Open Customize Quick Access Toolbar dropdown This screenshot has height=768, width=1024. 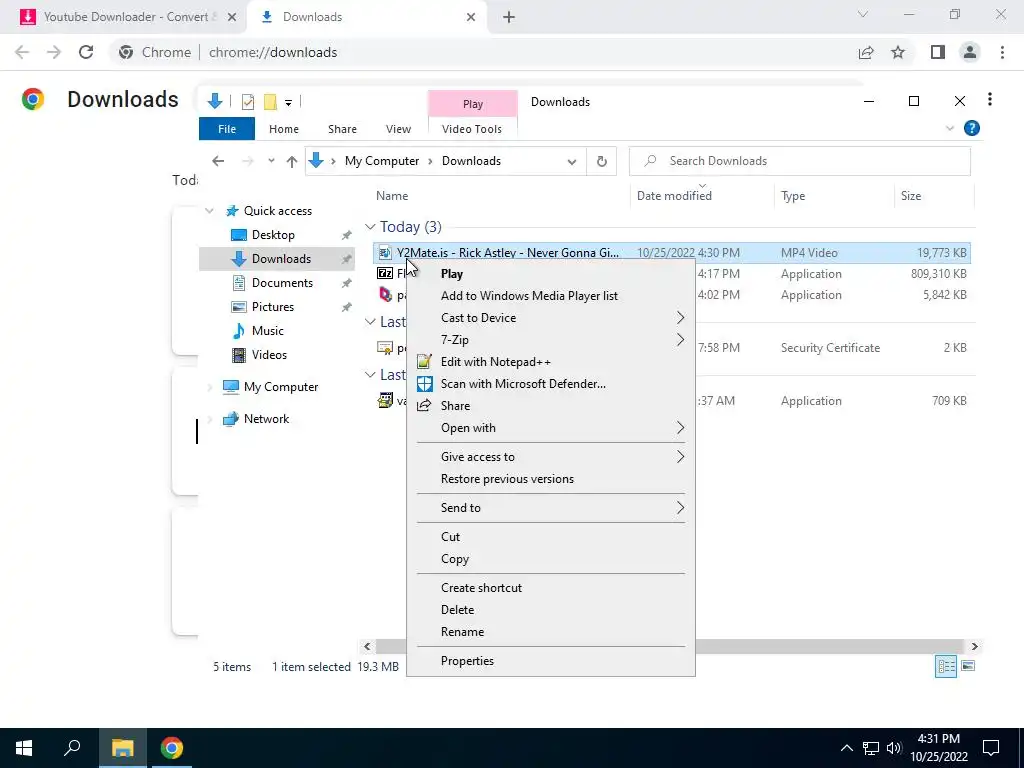click(288, 103)
